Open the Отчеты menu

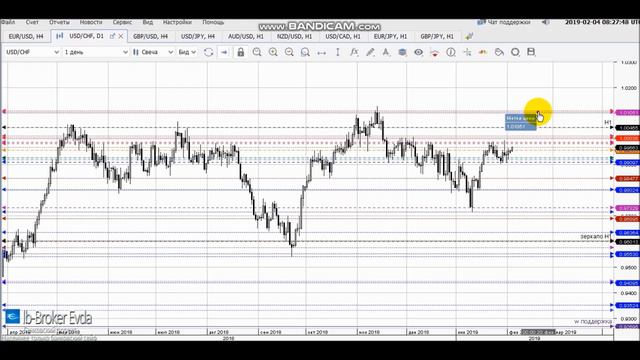59,22
